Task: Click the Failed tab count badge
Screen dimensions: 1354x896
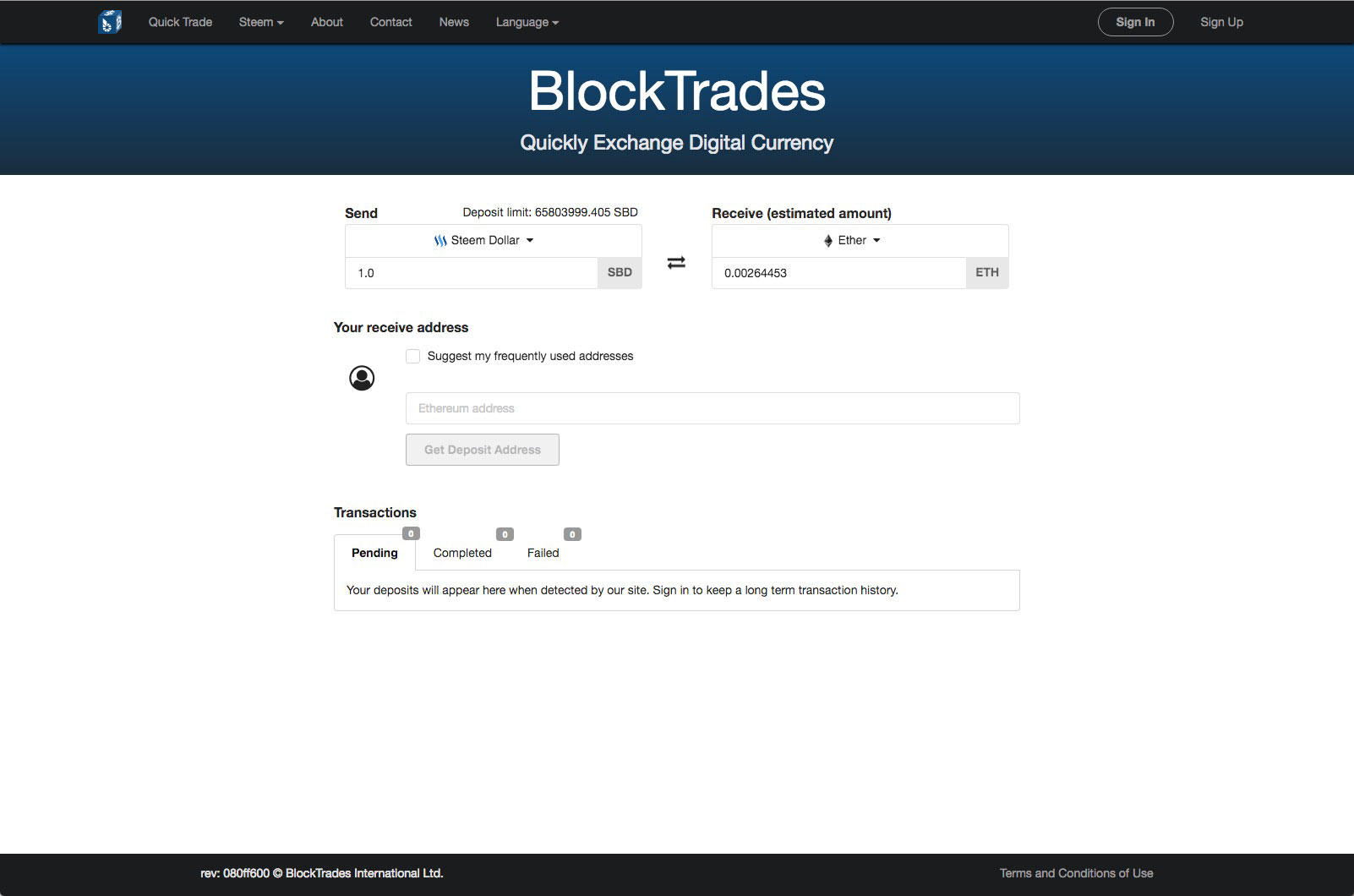Action: click(572, 534)
